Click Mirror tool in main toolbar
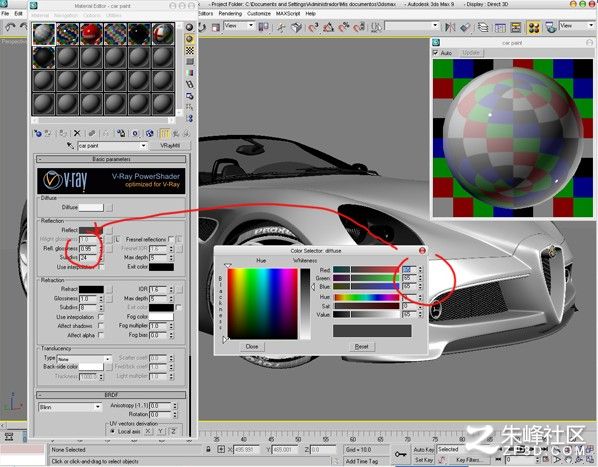The height and width of the screenshot is (467, 598). tap(450, 27)
